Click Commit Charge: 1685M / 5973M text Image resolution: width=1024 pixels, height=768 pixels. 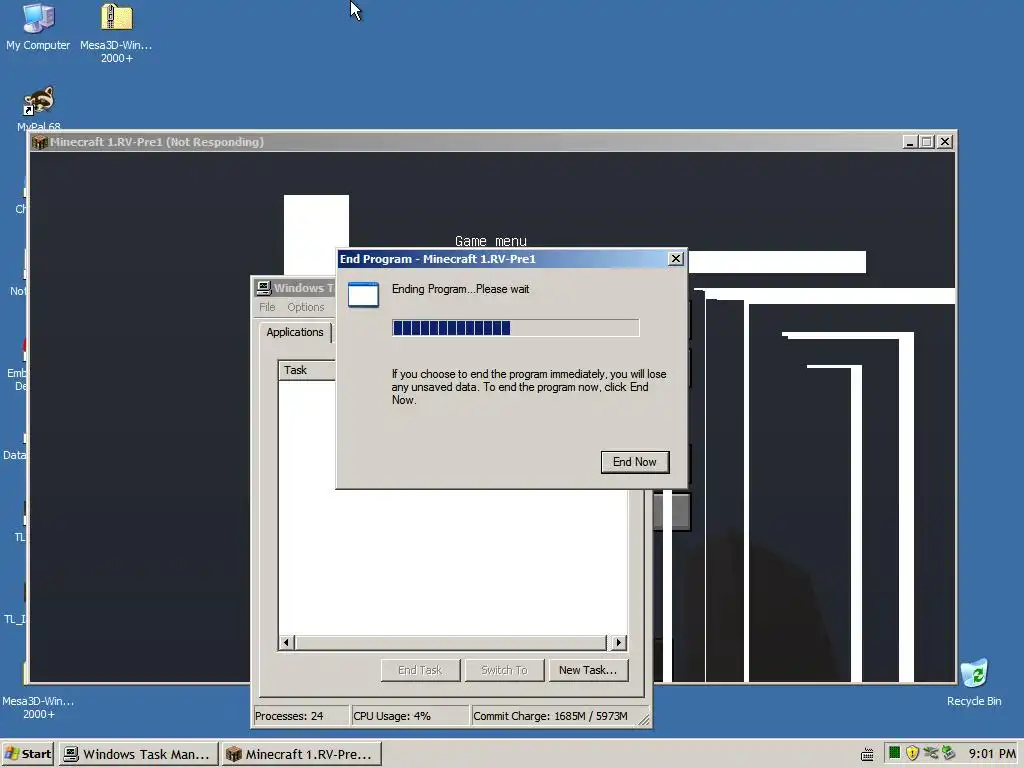click(x=551, y=716)
